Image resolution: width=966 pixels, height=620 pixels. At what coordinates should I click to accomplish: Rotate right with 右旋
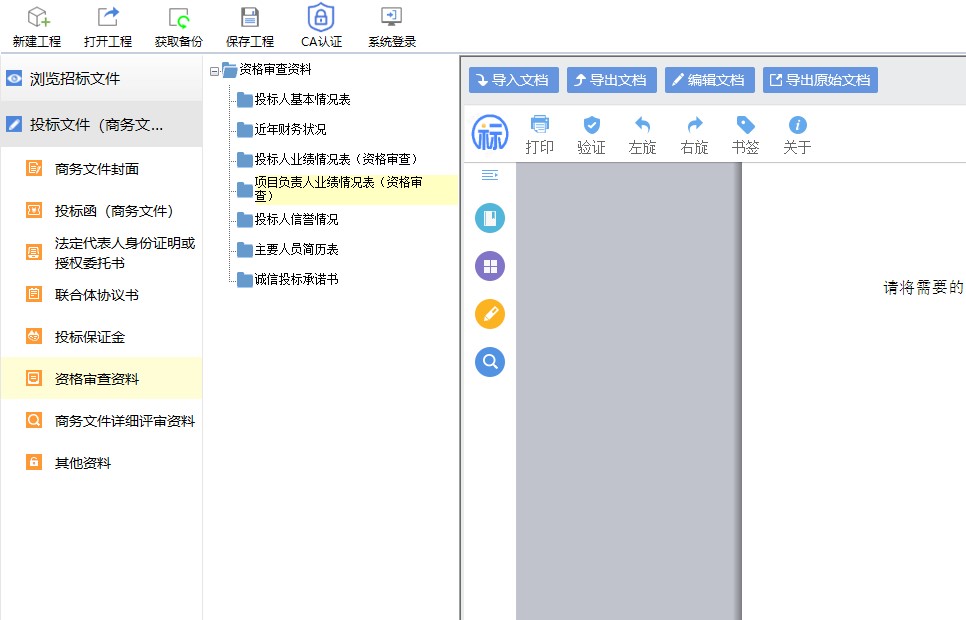pos(694,134)
